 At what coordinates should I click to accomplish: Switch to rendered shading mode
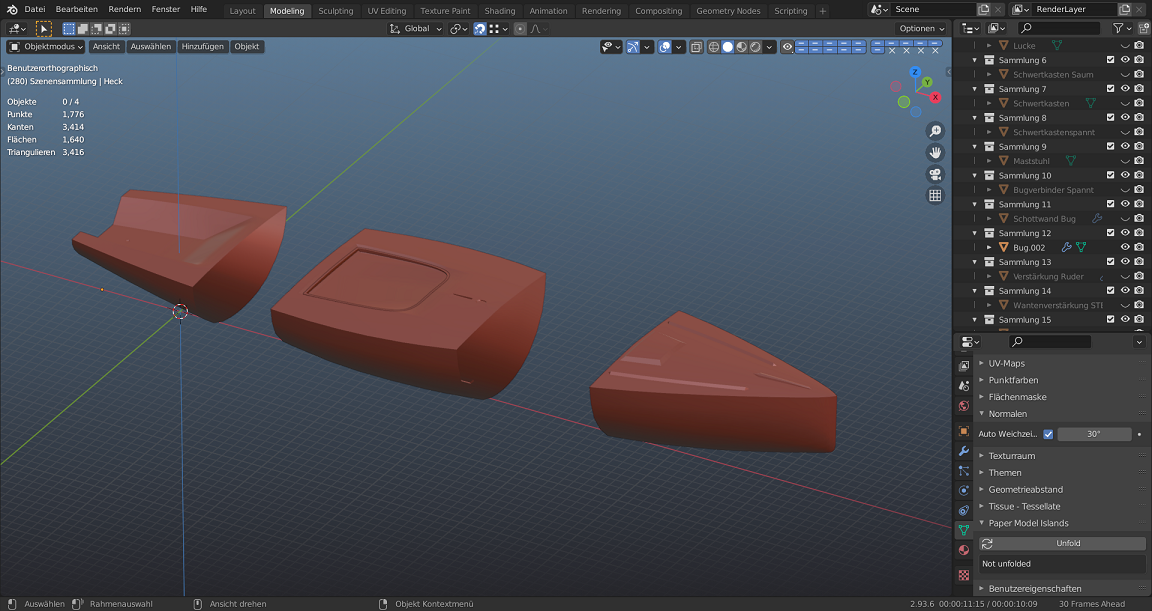(755, 47)
